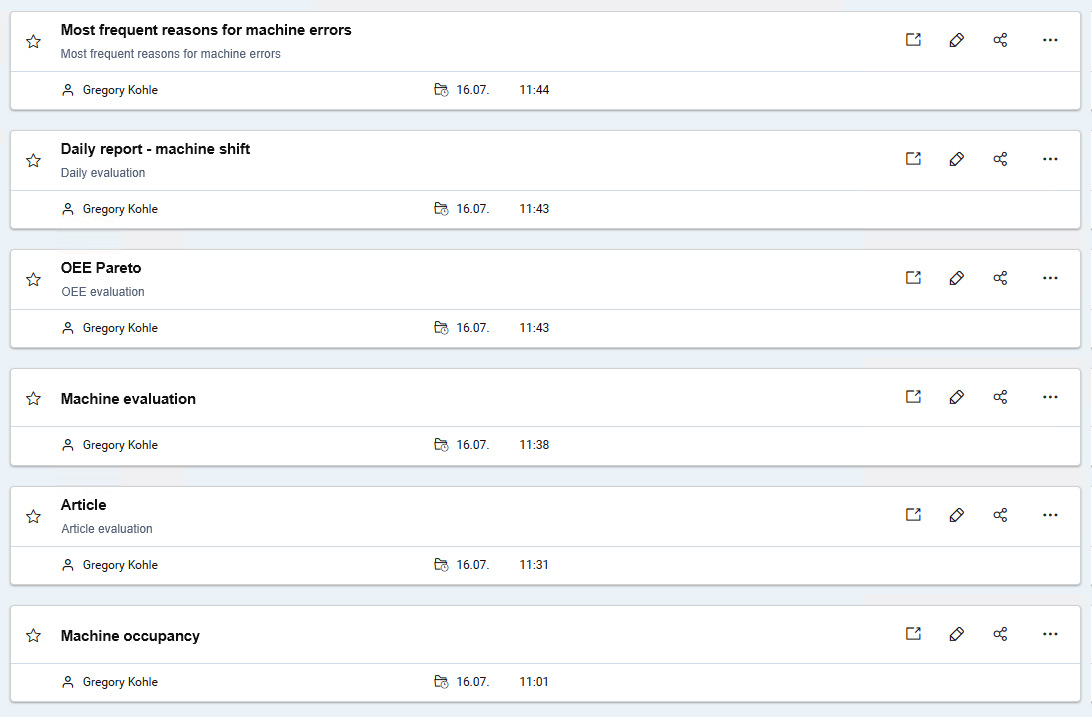
Task: Open the three-dot menu for 'Most frequent reasons for machine errors'
Action: pyautogui.click(x=1049, y=40)
